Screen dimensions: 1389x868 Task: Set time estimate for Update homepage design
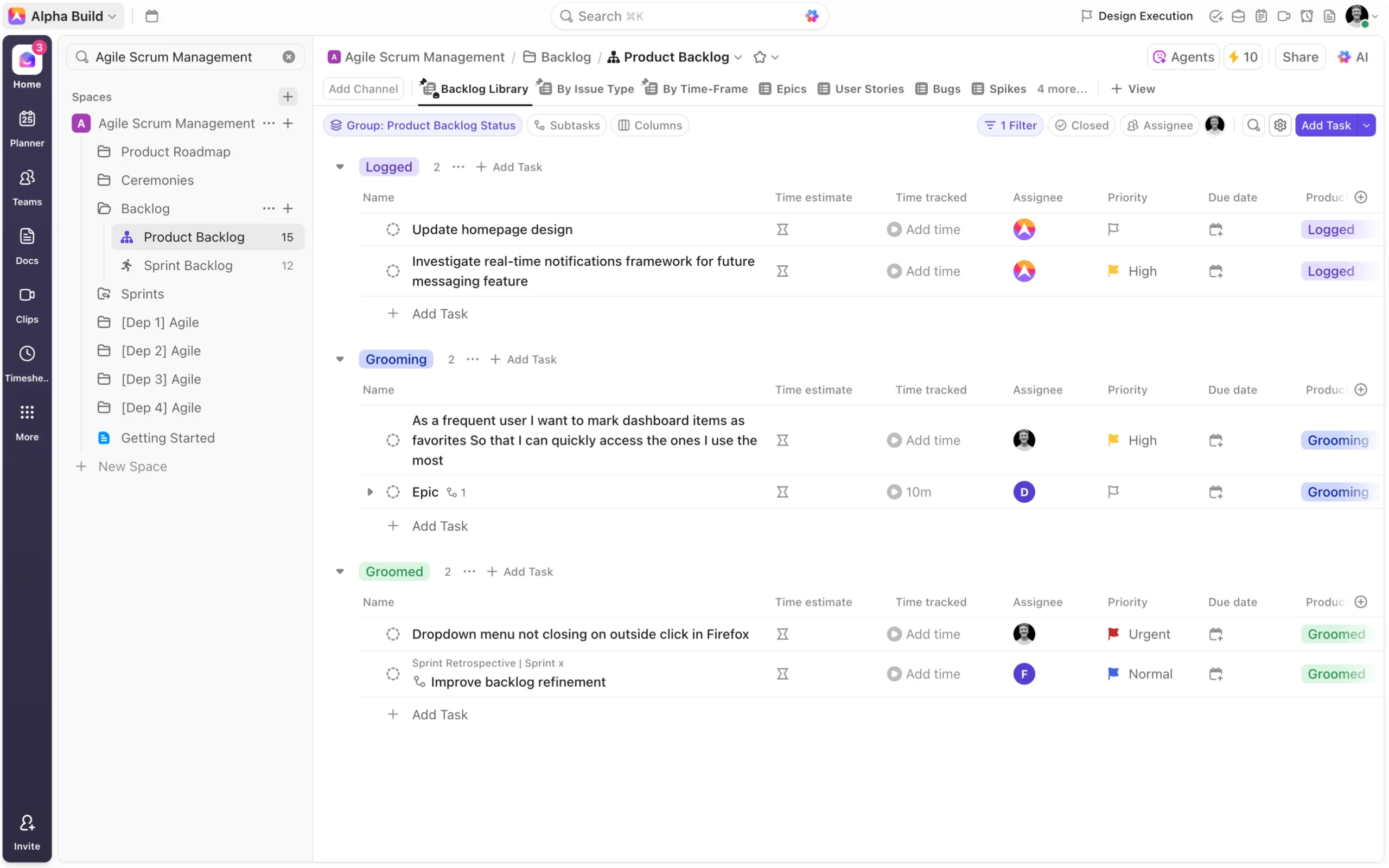[782, 229]
